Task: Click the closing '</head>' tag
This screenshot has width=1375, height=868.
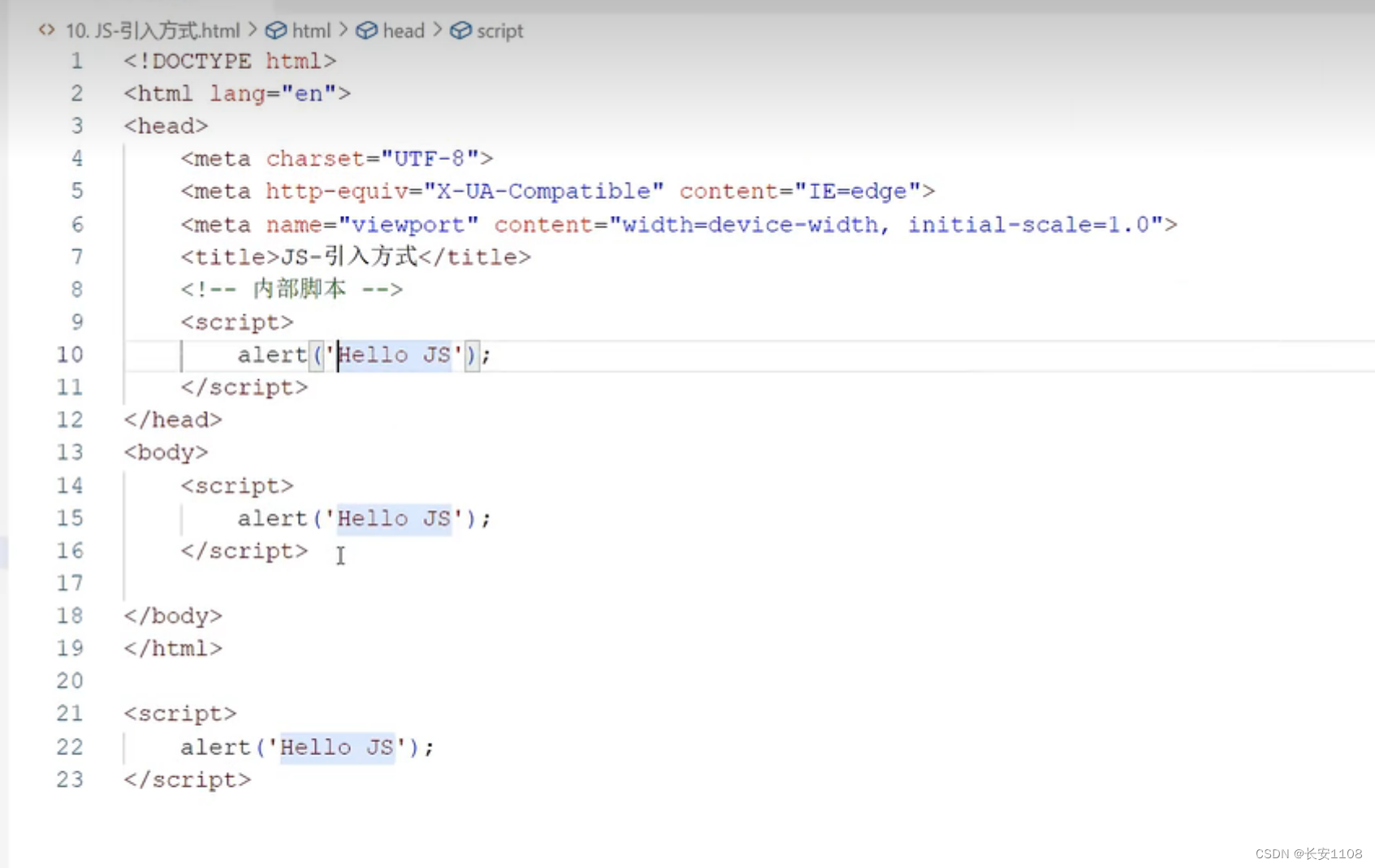Action: pyautogui.click(x=173, y=420)
